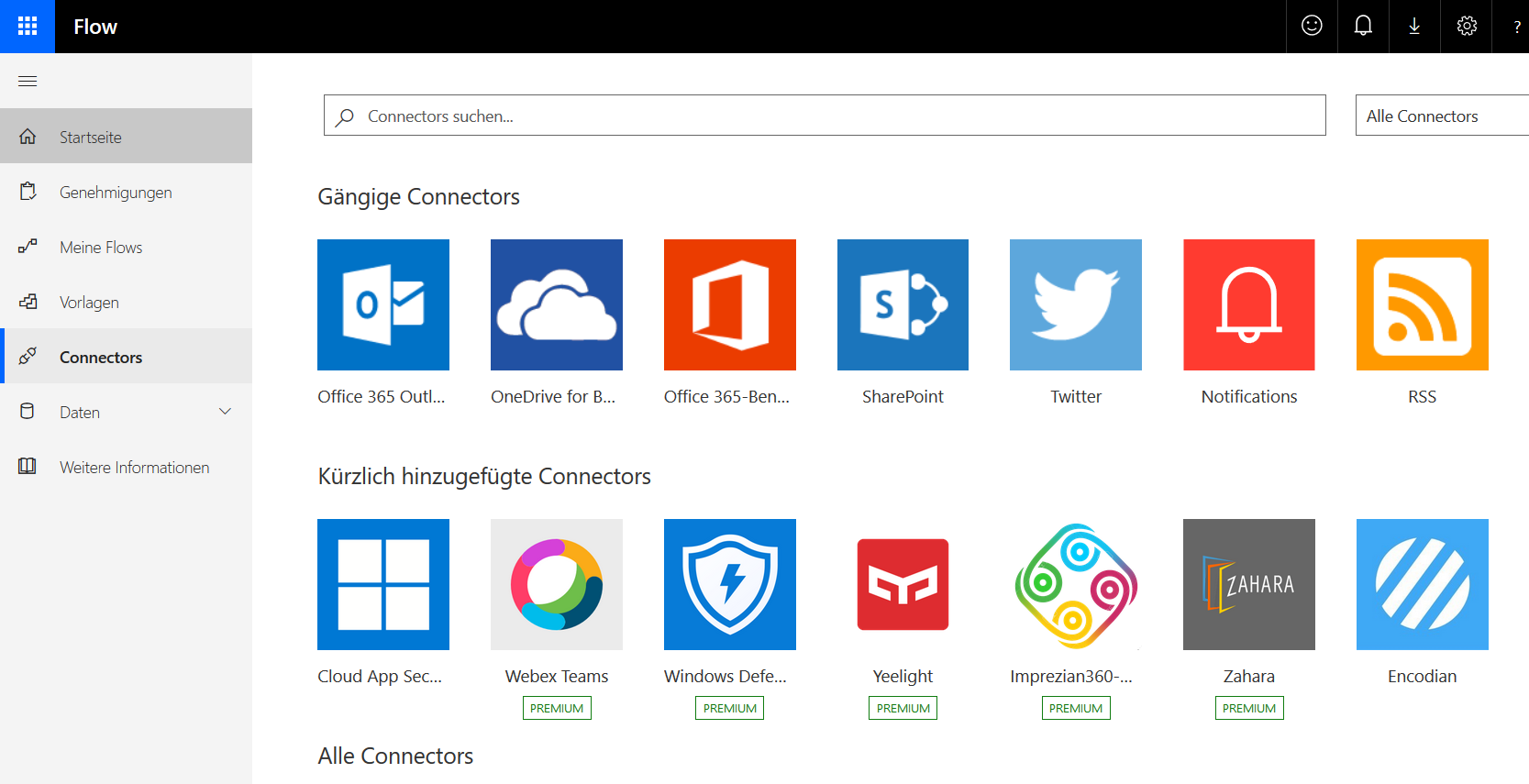Click the PREMIUM badge under Webex Teams
1529x784 pixels.
(x=557, y=708)
